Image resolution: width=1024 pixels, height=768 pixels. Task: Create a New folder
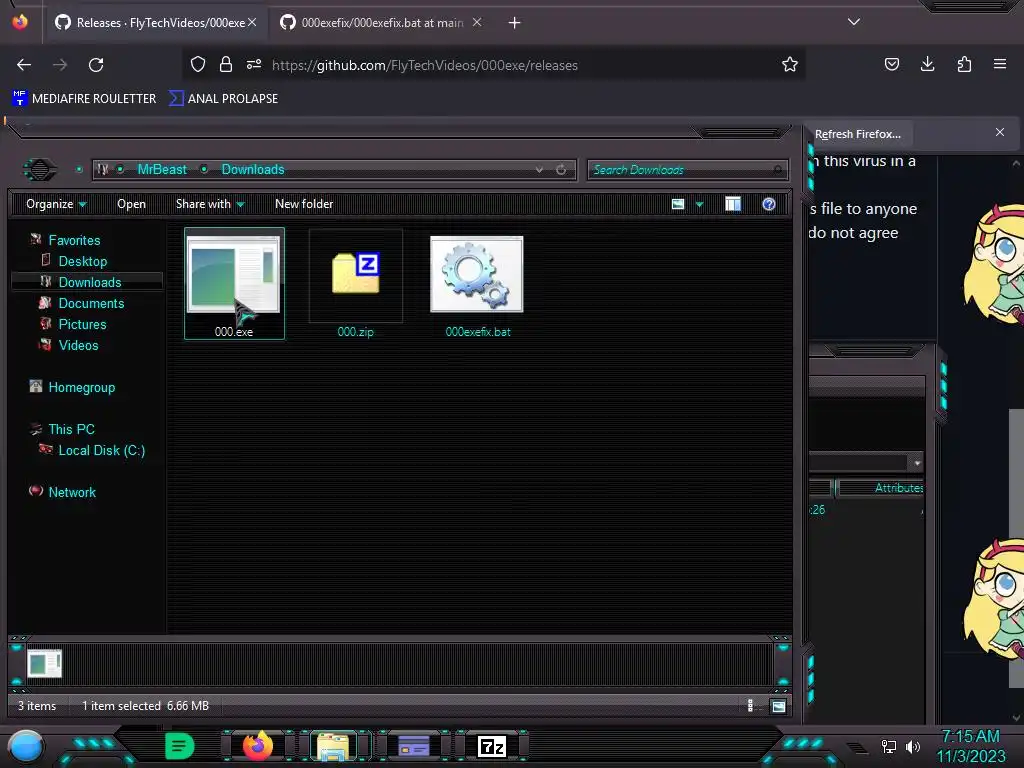point(304,204)
